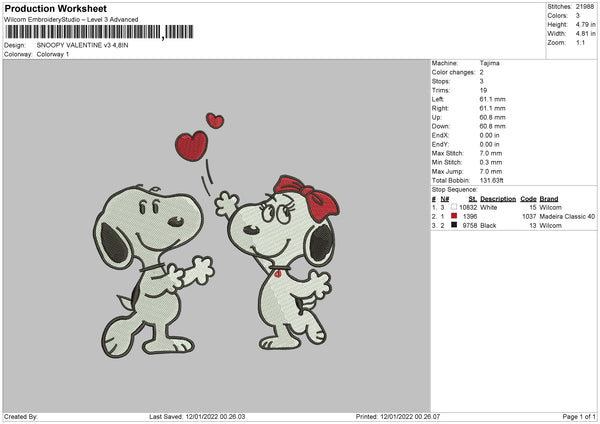Click the 'Max Jump:' label
600x424 pixels.
click(447, 171)
